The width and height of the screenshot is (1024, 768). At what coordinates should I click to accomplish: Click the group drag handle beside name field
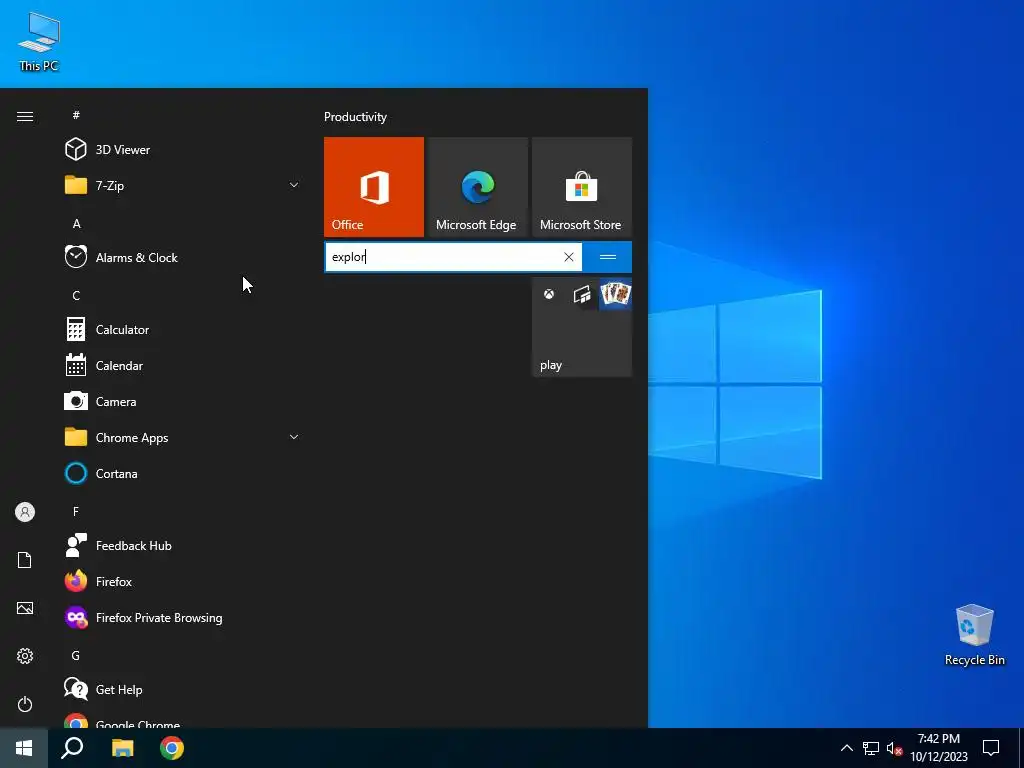click(x=607, y=257)
